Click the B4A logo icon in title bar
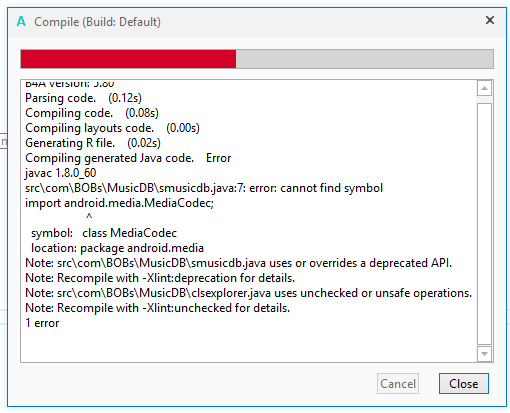 tap(21, 22)
